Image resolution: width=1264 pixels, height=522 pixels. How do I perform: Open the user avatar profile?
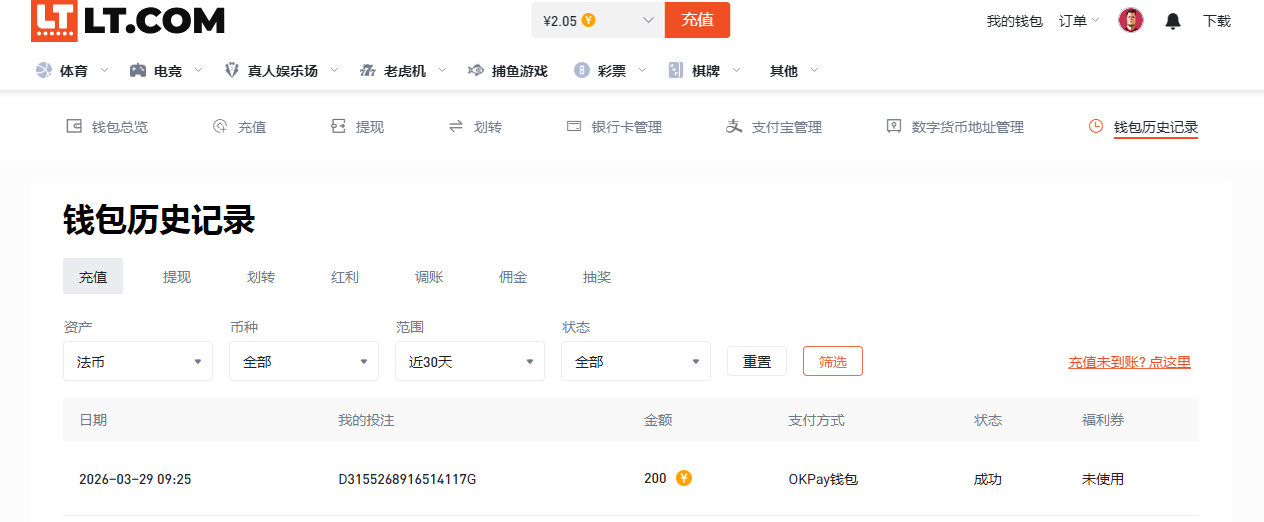coord(1131,20)
